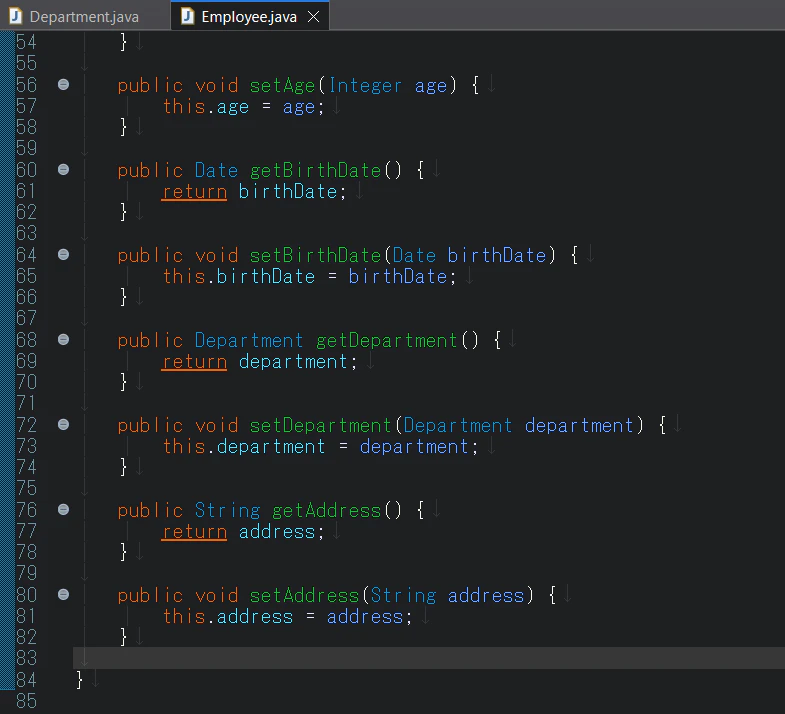The image size is (785, 714).
Task: Collapse the getDepartment method at line 68
Action: 64,340
